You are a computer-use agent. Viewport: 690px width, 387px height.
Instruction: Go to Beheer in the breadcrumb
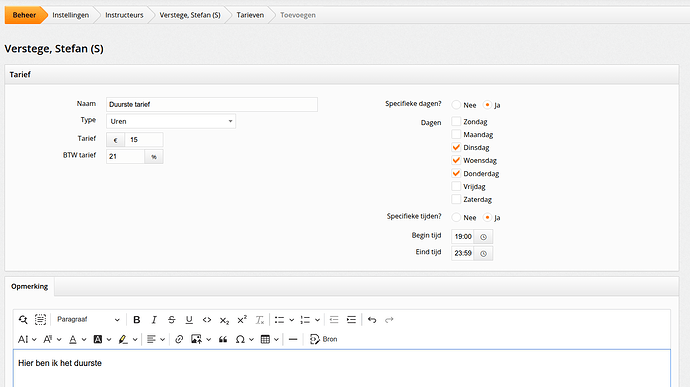[24, 15]
